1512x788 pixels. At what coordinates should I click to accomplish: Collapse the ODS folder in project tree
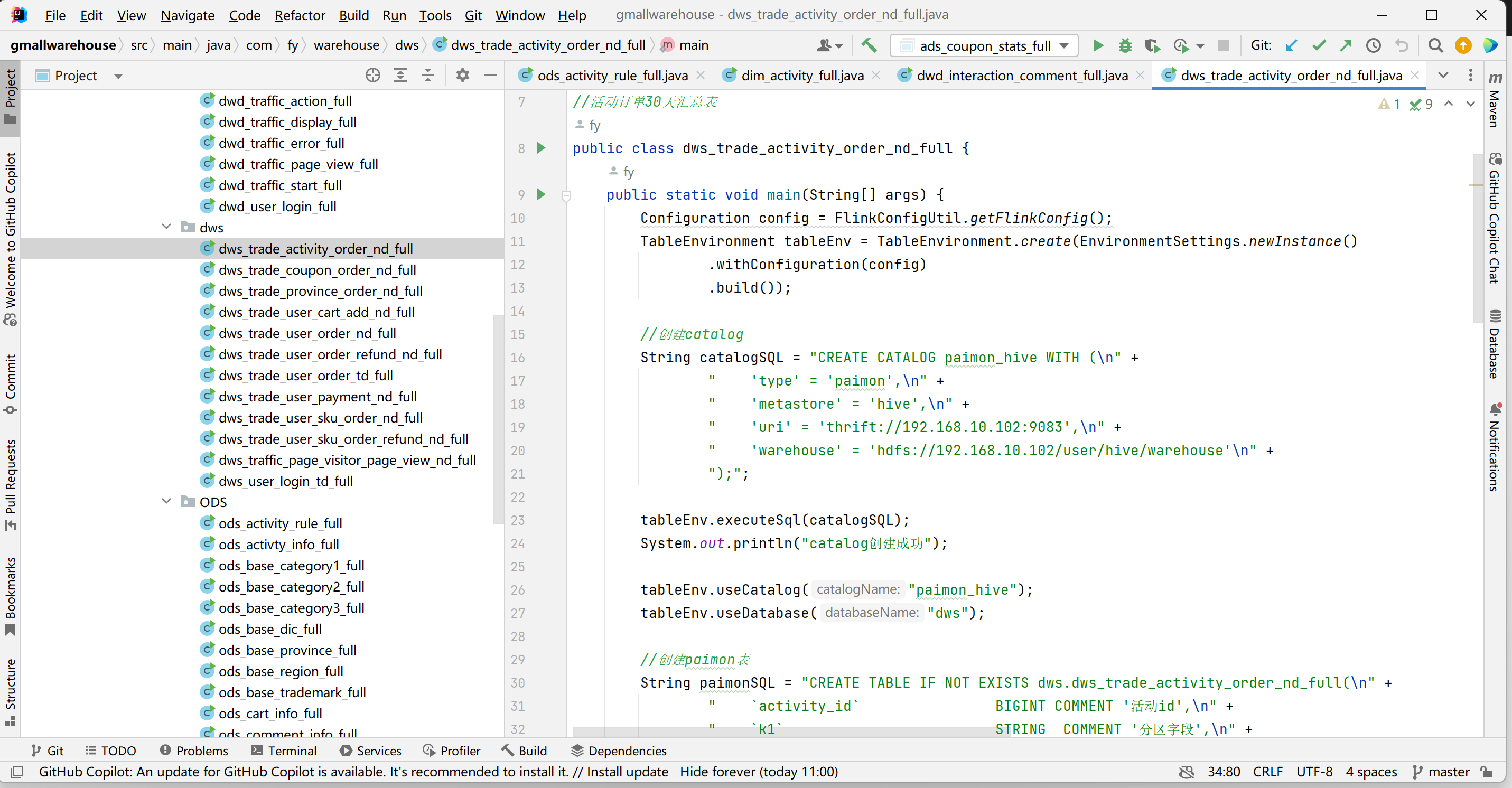(x=167, y=502)
